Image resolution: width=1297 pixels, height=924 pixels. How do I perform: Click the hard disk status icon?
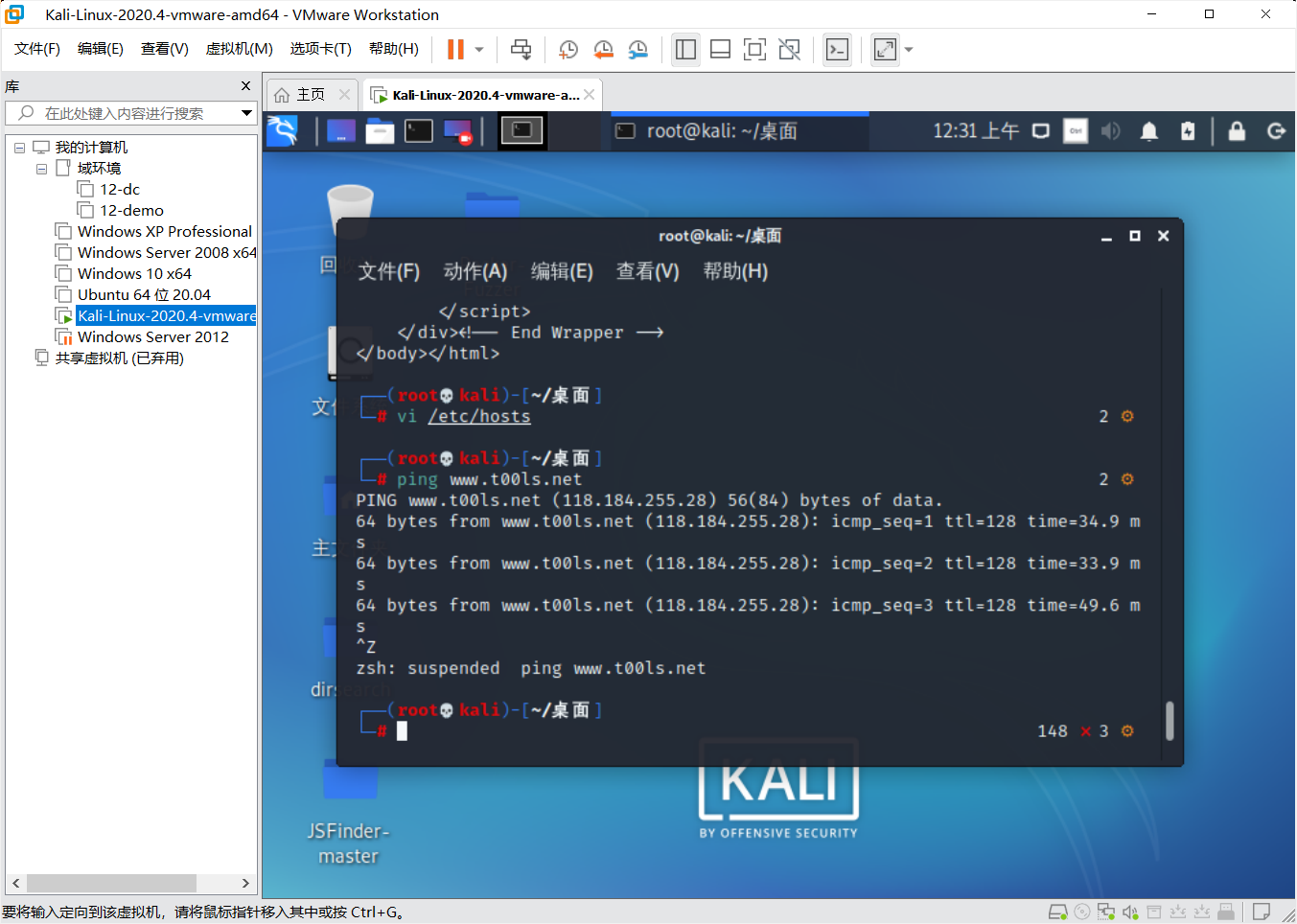[1057, 912]
